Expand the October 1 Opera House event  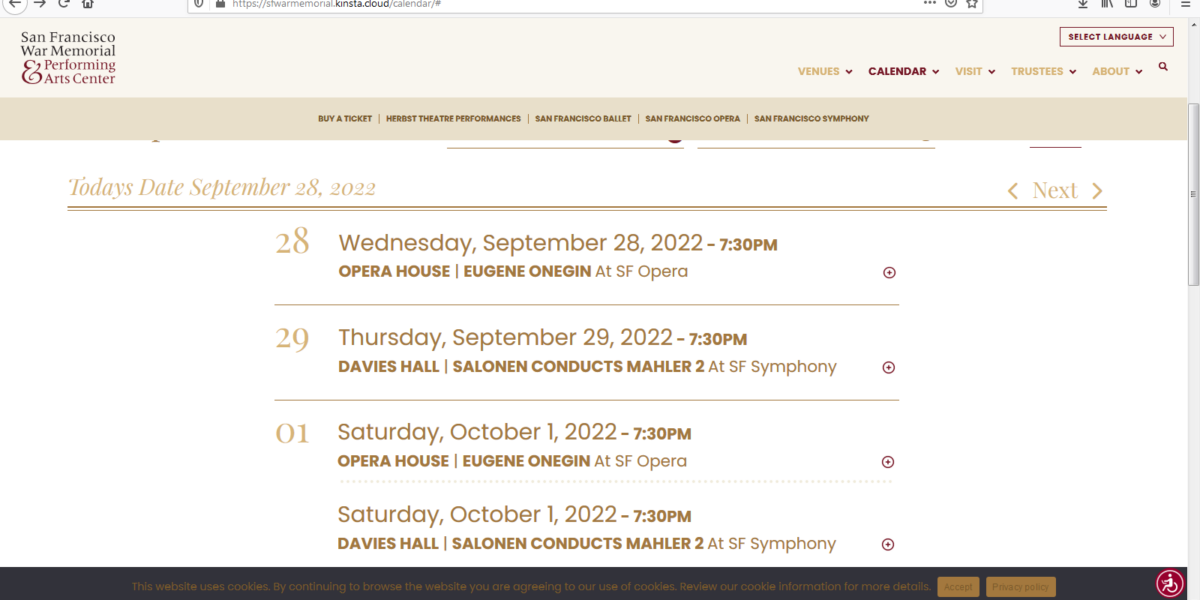[x=888, y=462]
